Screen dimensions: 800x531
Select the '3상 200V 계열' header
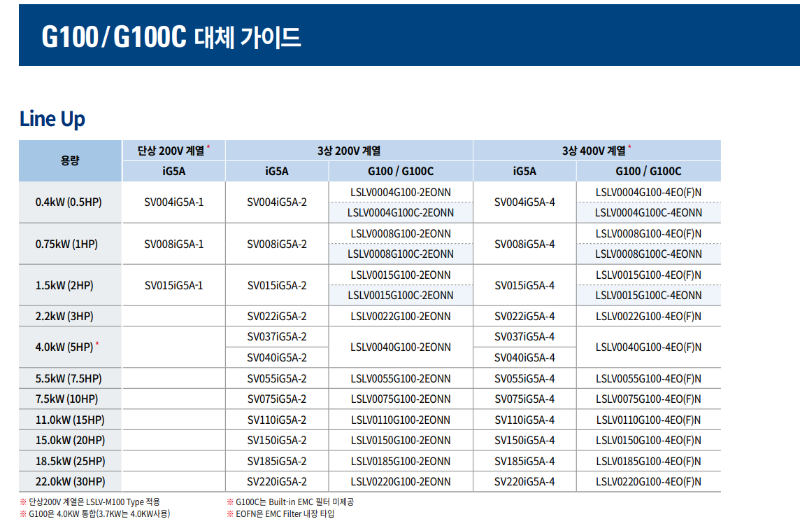coord(349,150)
